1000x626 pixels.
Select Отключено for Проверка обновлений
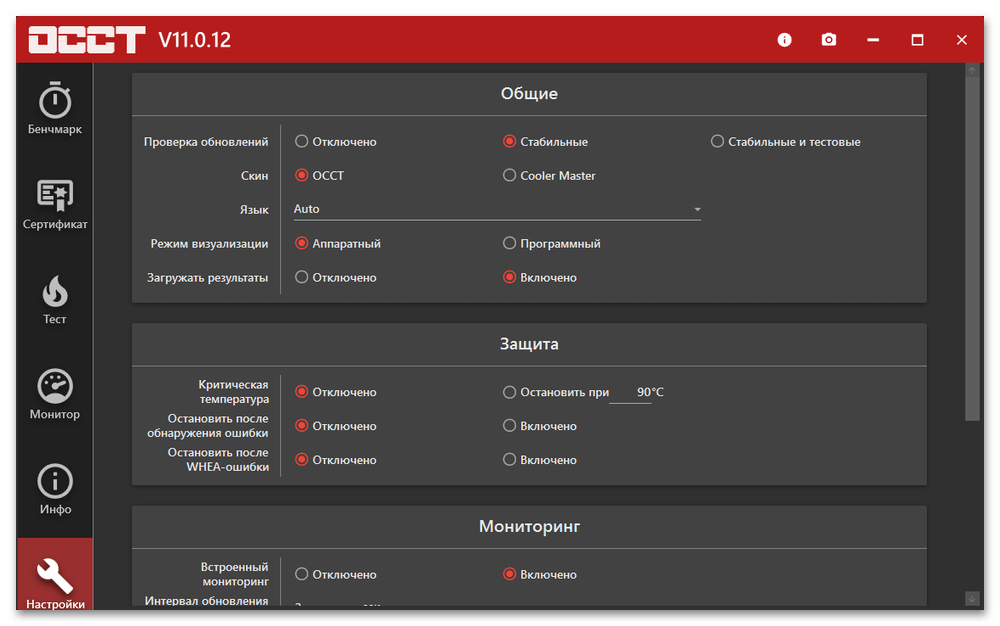coord(301,142)
